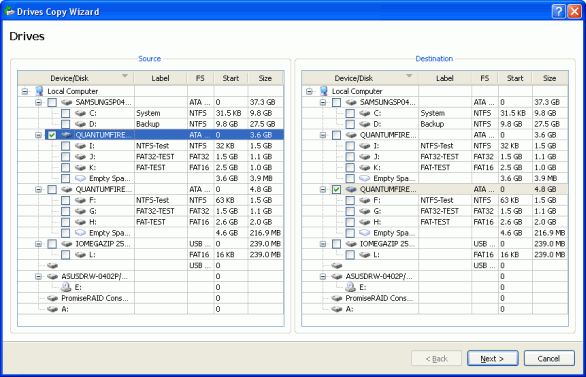Click the Local Computer icon in Destination tree
586x377 pixels.
pyautogui.click(x=324, y=91)
